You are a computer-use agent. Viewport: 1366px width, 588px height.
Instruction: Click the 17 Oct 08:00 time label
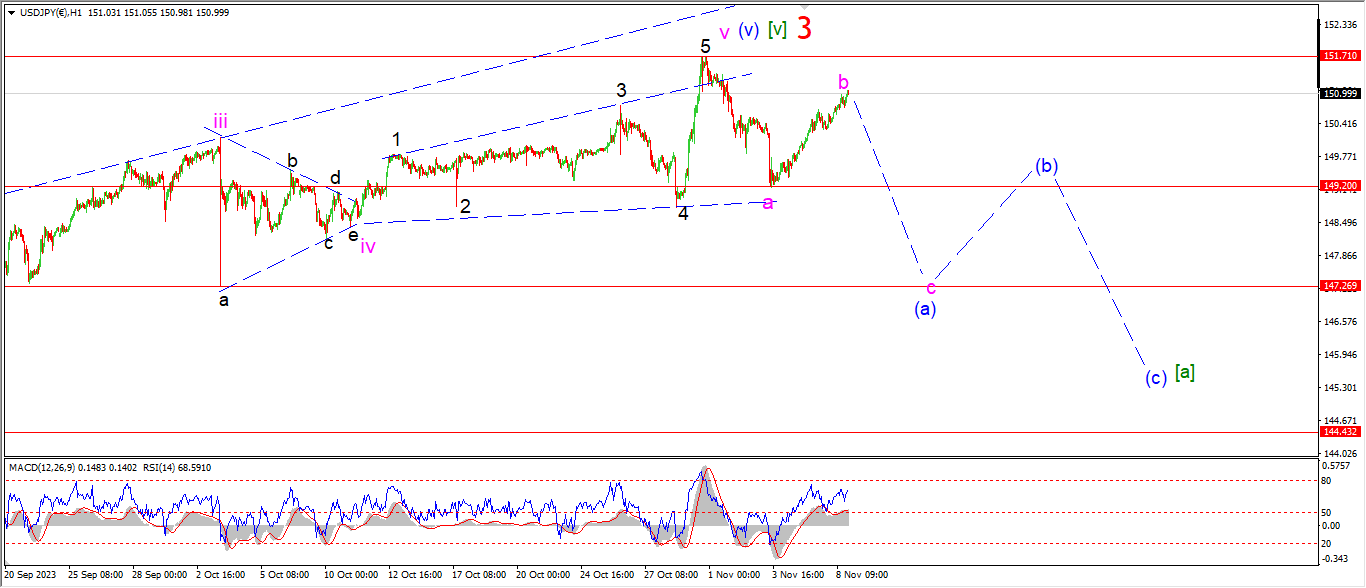pyautogui.click(x=479, y=575)
